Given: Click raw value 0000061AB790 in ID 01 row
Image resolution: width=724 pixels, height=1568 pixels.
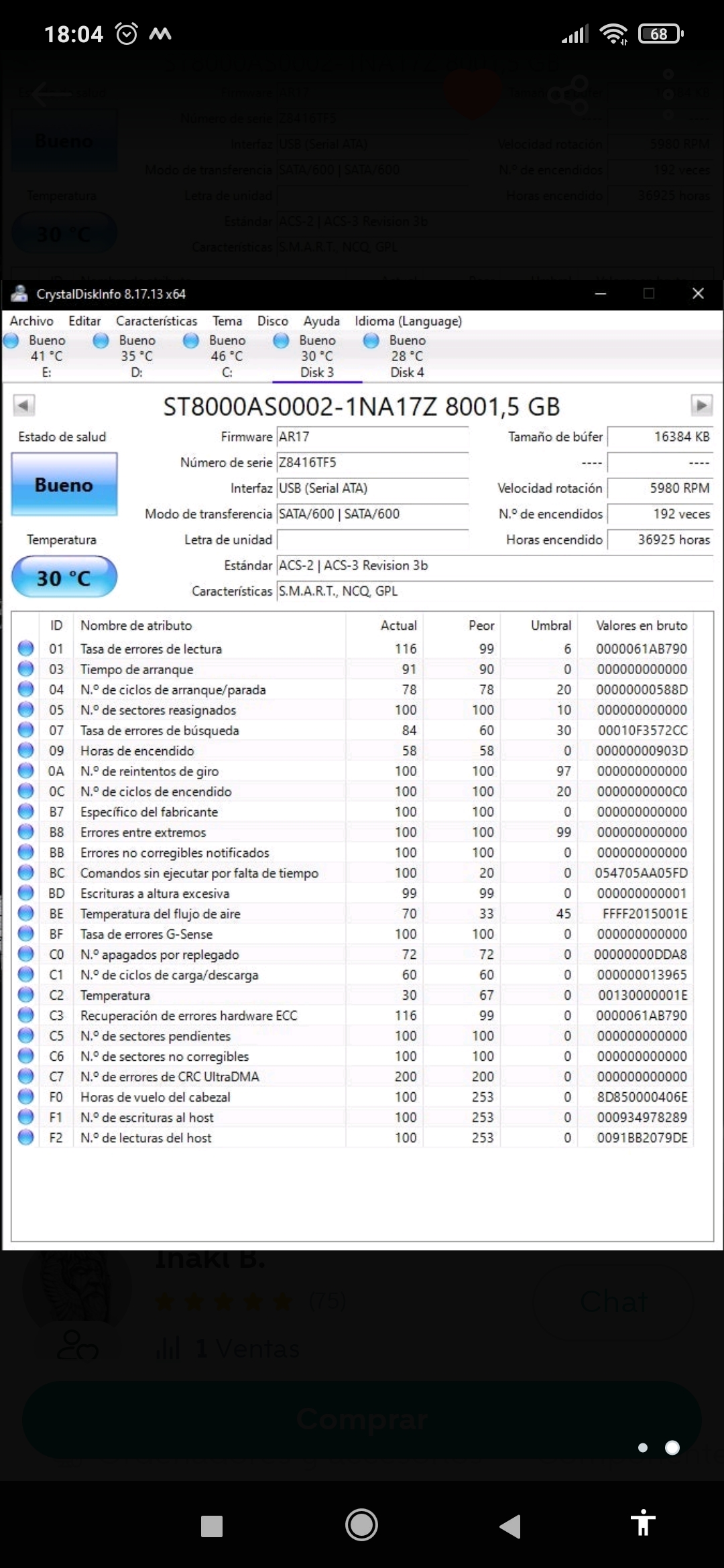Looking at the screenshot, I should pos(642,649).
